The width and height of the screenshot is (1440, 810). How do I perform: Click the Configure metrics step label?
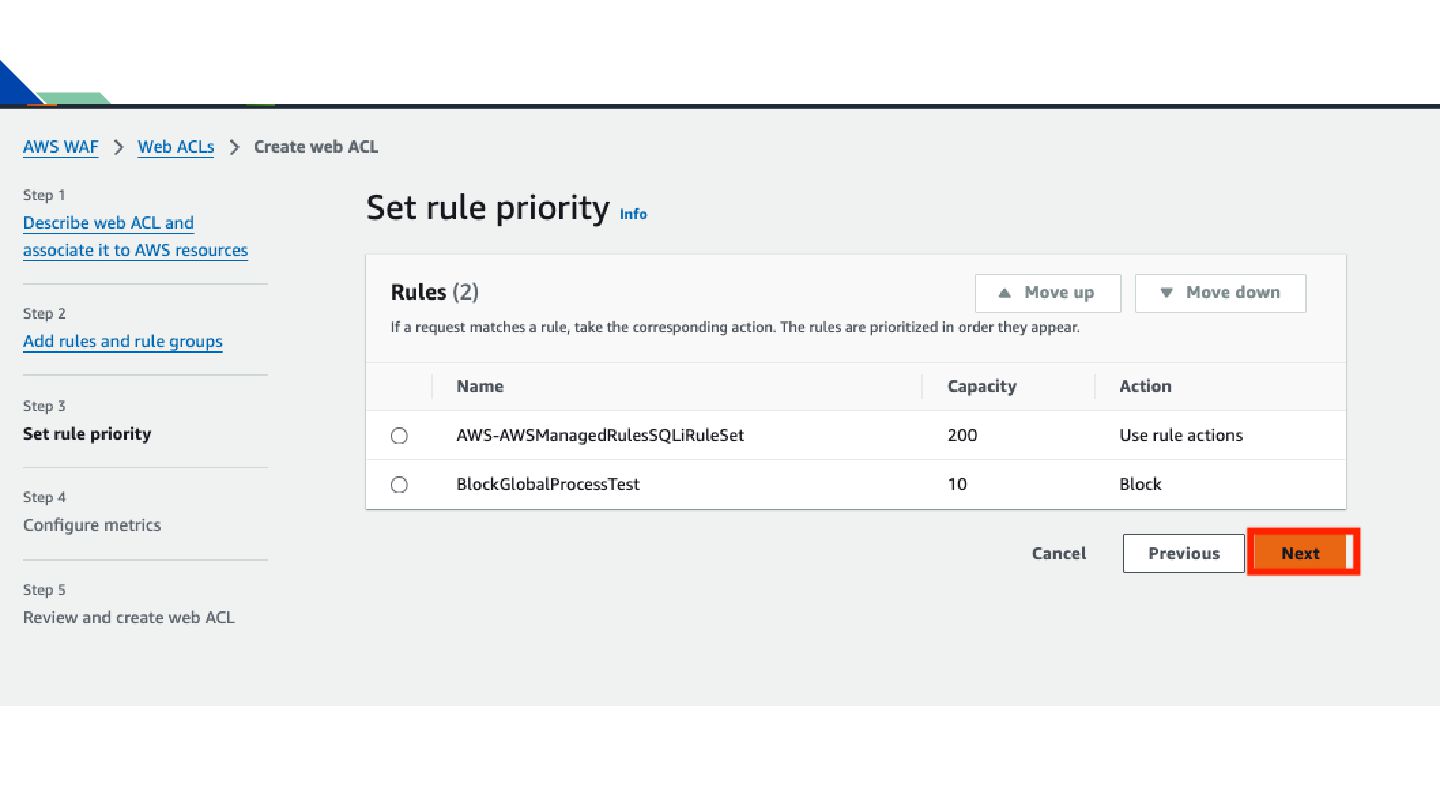[92, 525]
